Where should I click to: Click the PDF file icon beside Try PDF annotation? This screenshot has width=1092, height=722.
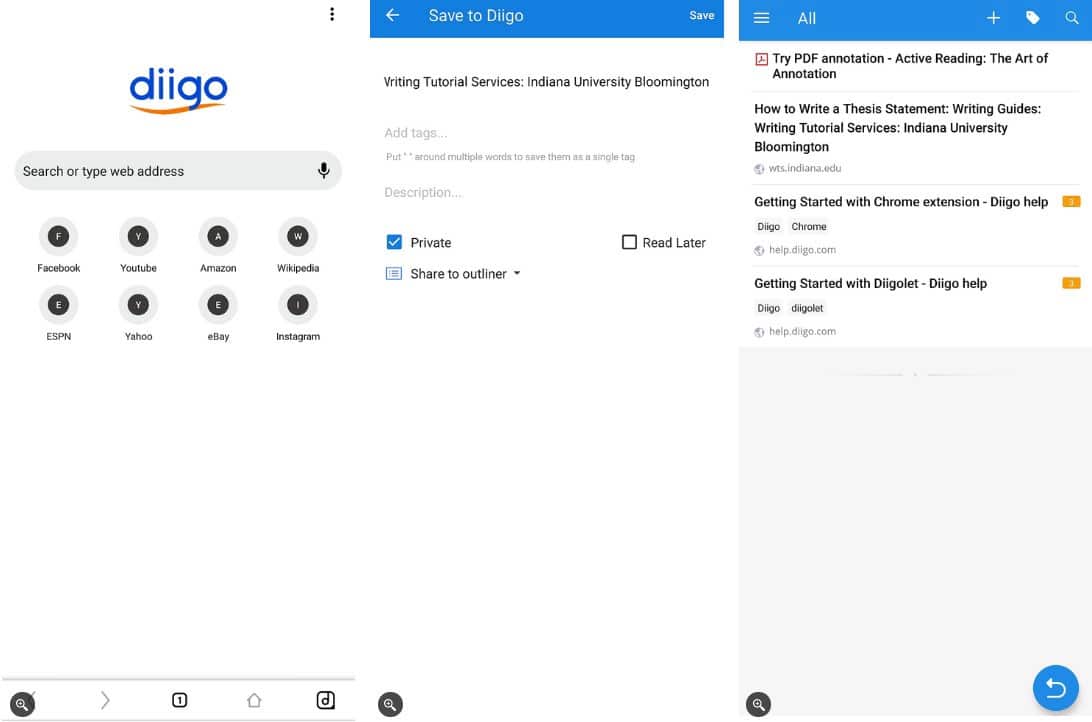(x=761, y=59)
